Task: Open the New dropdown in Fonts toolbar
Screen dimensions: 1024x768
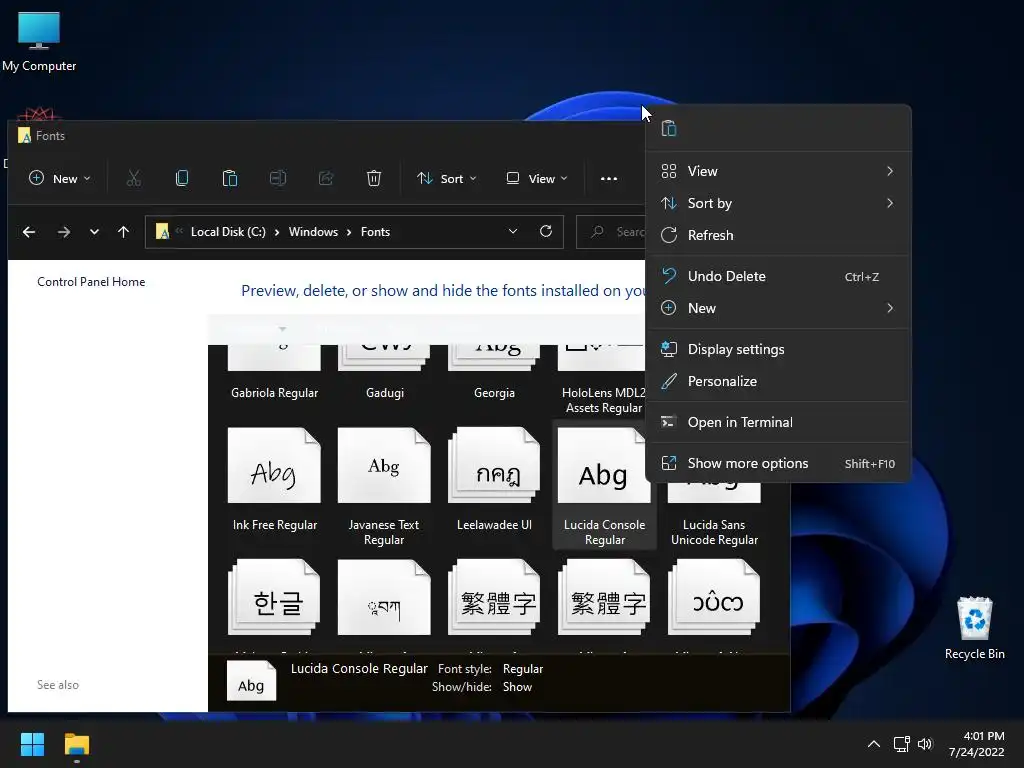Action: [x=59, y=178]
